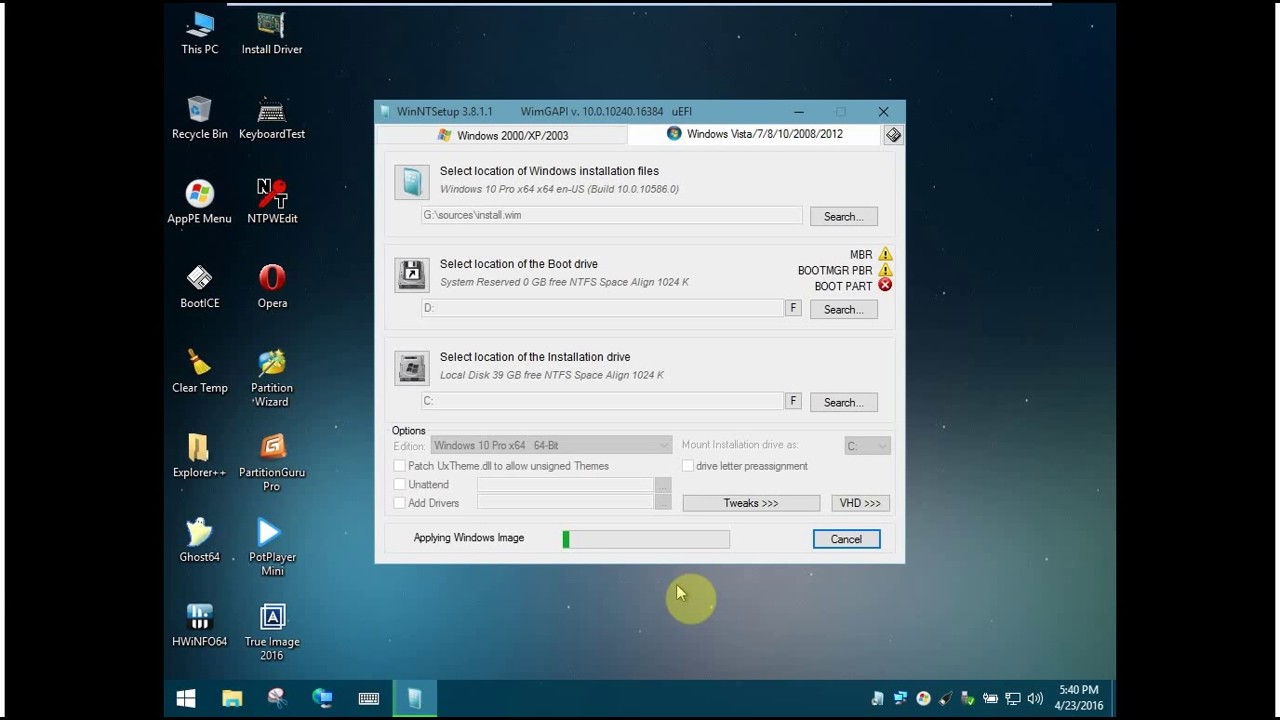Open File Explorer from taskbar

coord(232,699)
